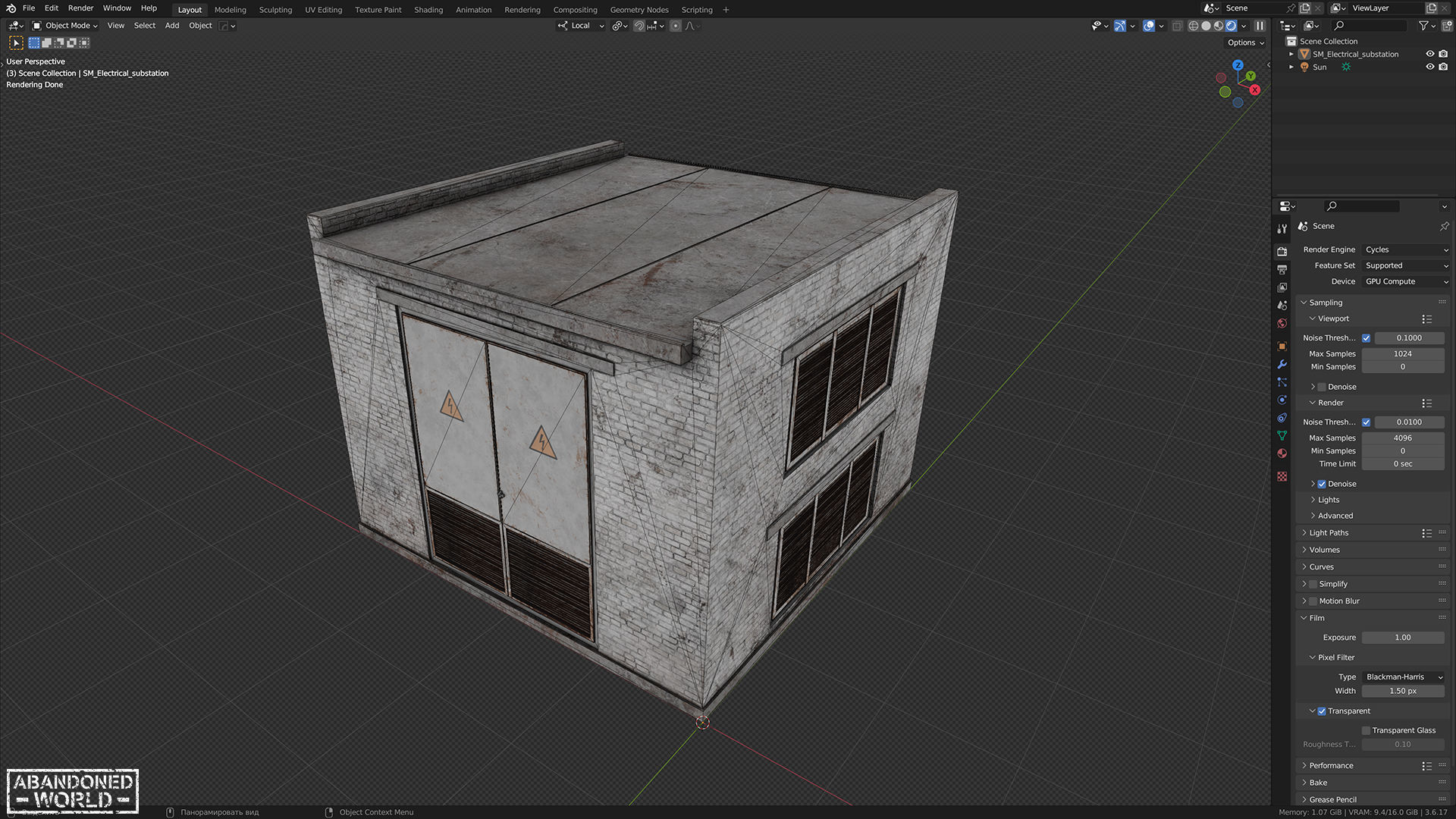Open the Tool properties tab

coord(1282,228)
